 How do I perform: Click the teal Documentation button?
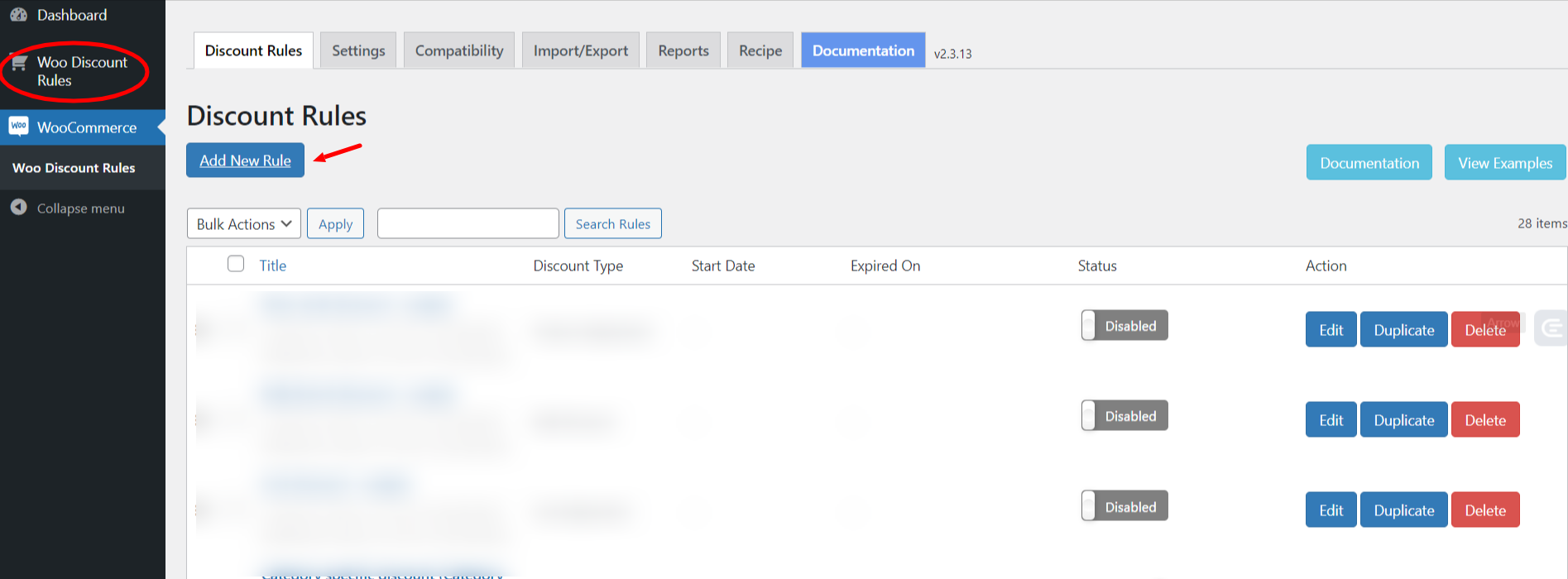click(1369, 163)
